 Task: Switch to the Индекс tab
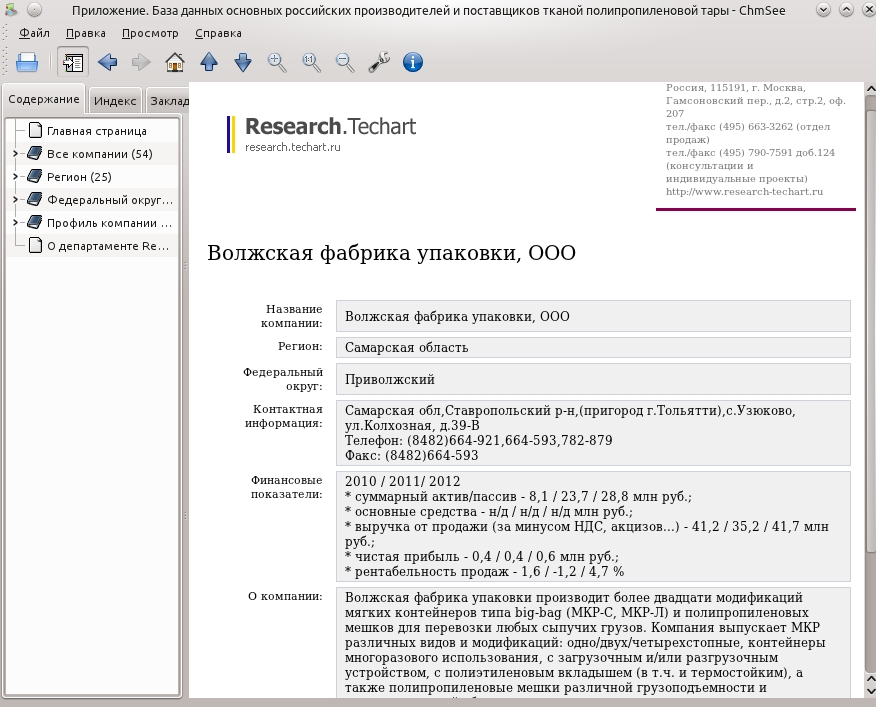pos(115,101)
